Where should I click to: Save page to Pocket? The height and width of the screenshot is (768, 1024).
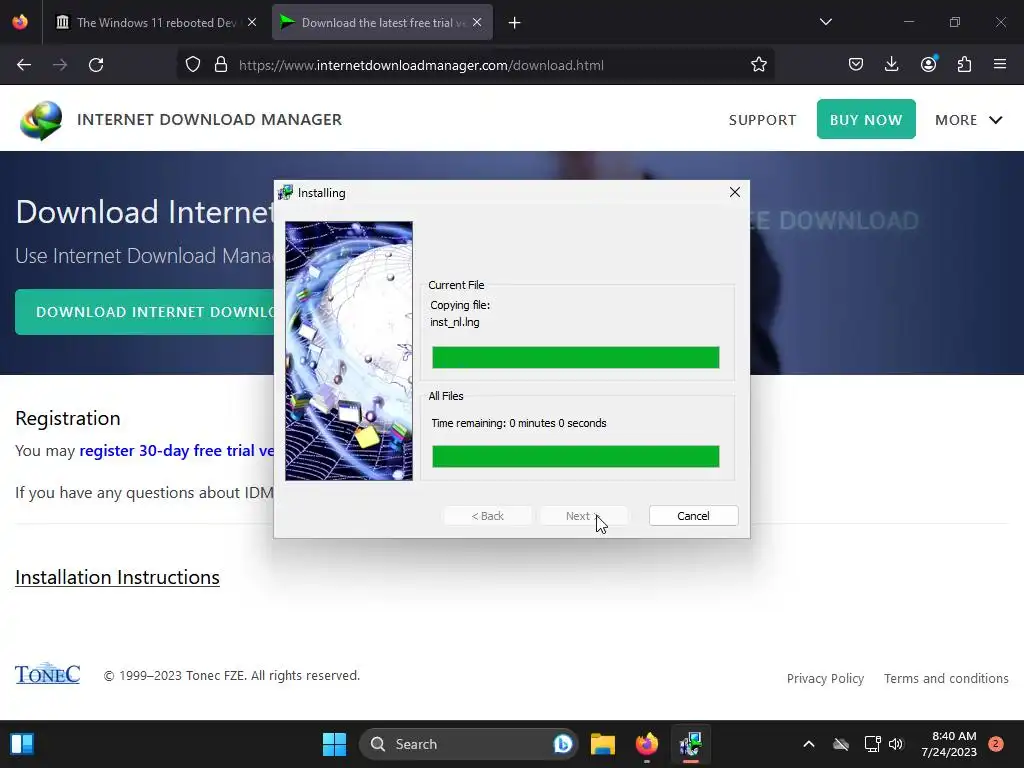tap(856, 65)
